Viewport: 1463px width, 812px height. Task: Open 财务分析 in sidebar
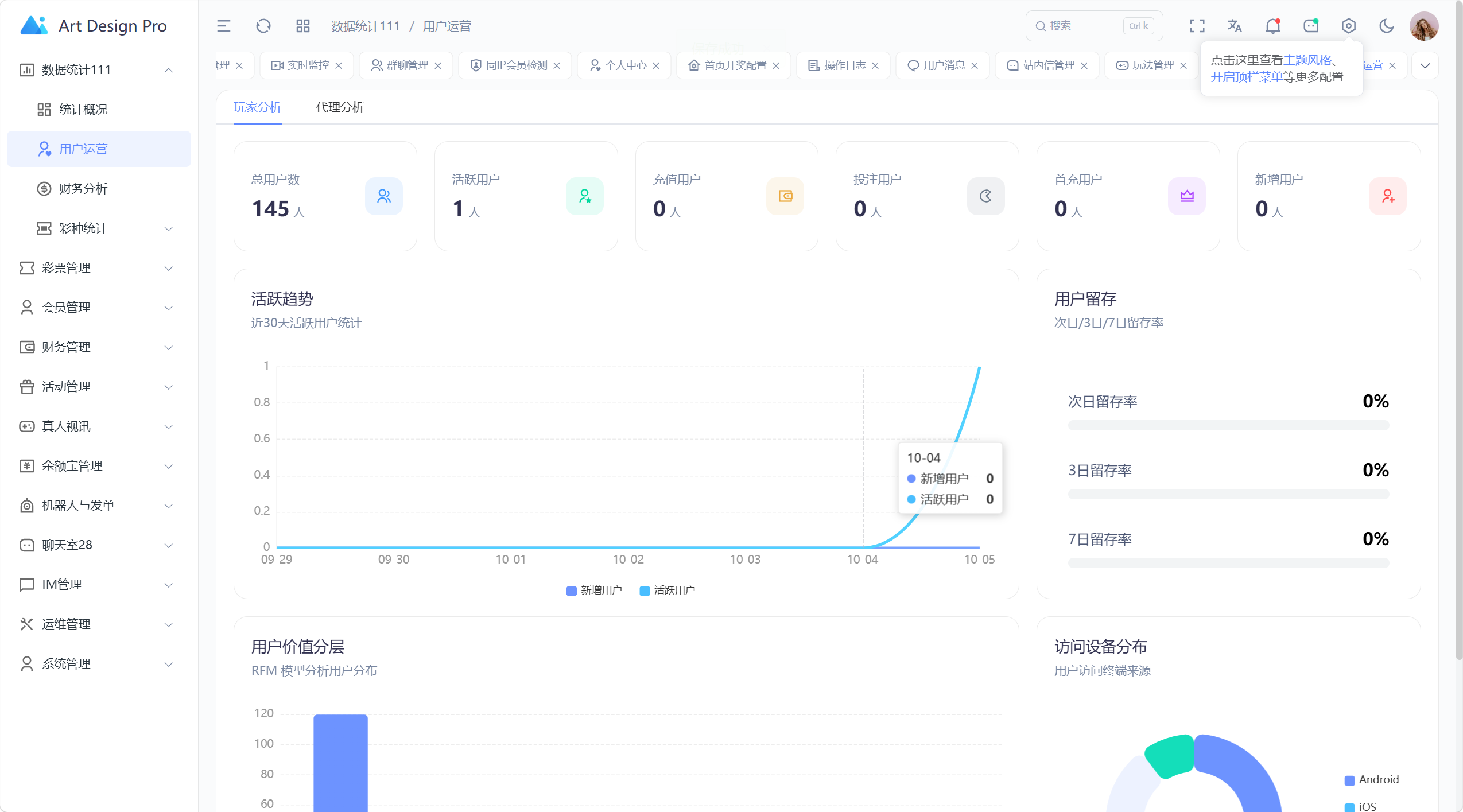tap(99, 189)
